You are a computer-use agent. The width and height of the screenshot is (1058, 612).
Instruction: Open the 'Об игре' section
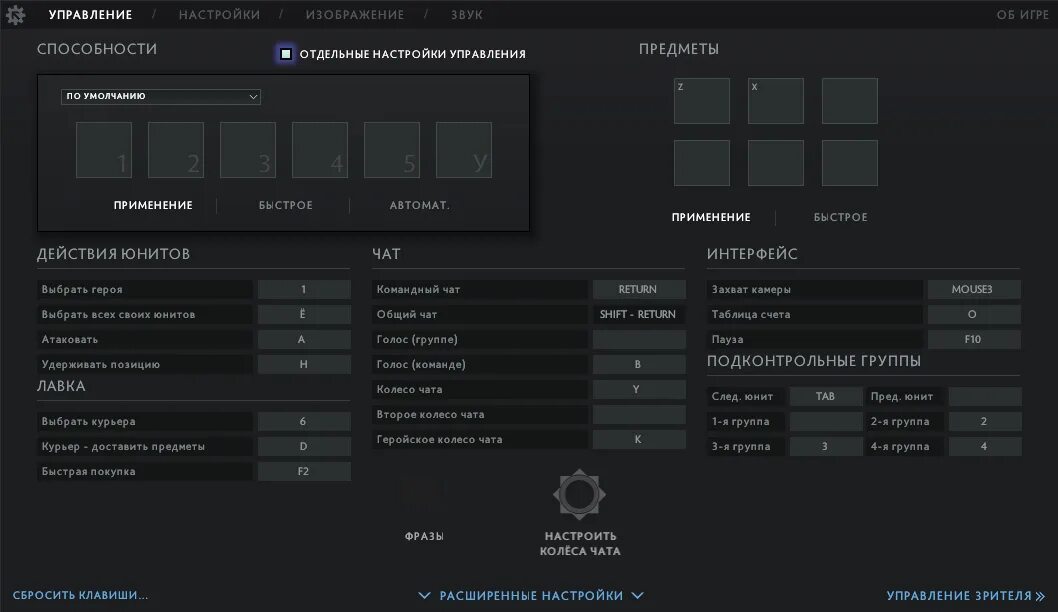(1022, 15)
